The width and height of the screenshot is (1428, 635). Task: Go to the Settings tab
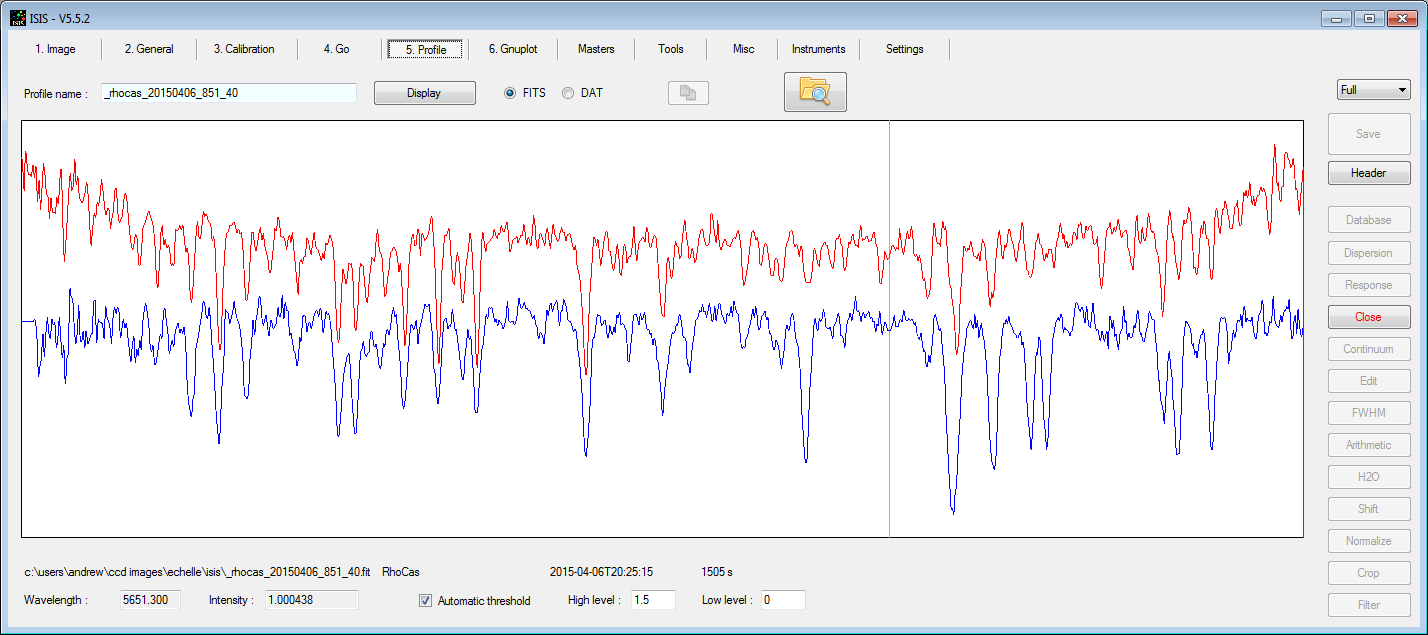pos(904,49)
